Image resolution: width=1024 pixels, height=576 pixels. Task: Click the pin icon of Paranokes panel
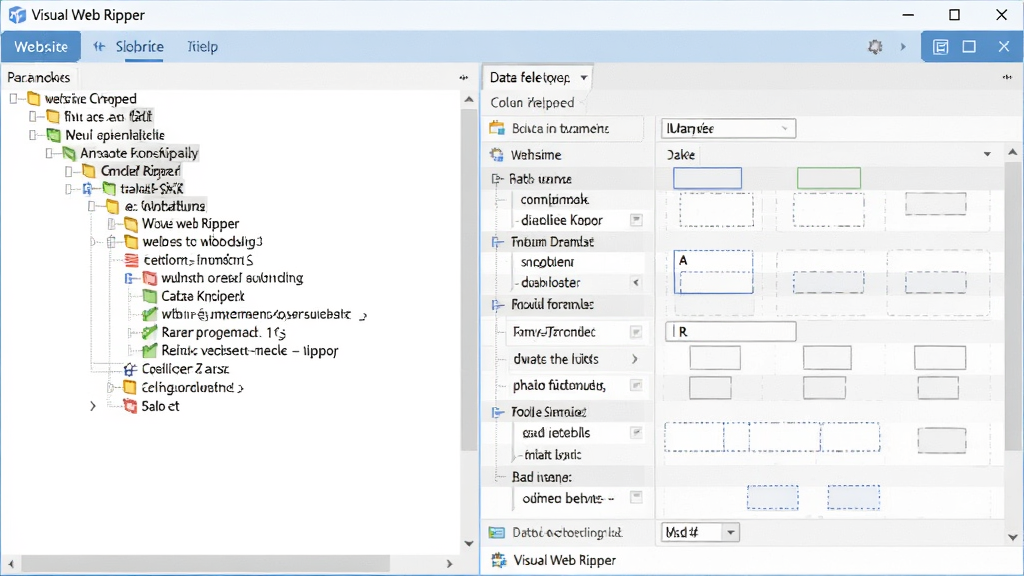pos(464,77)
